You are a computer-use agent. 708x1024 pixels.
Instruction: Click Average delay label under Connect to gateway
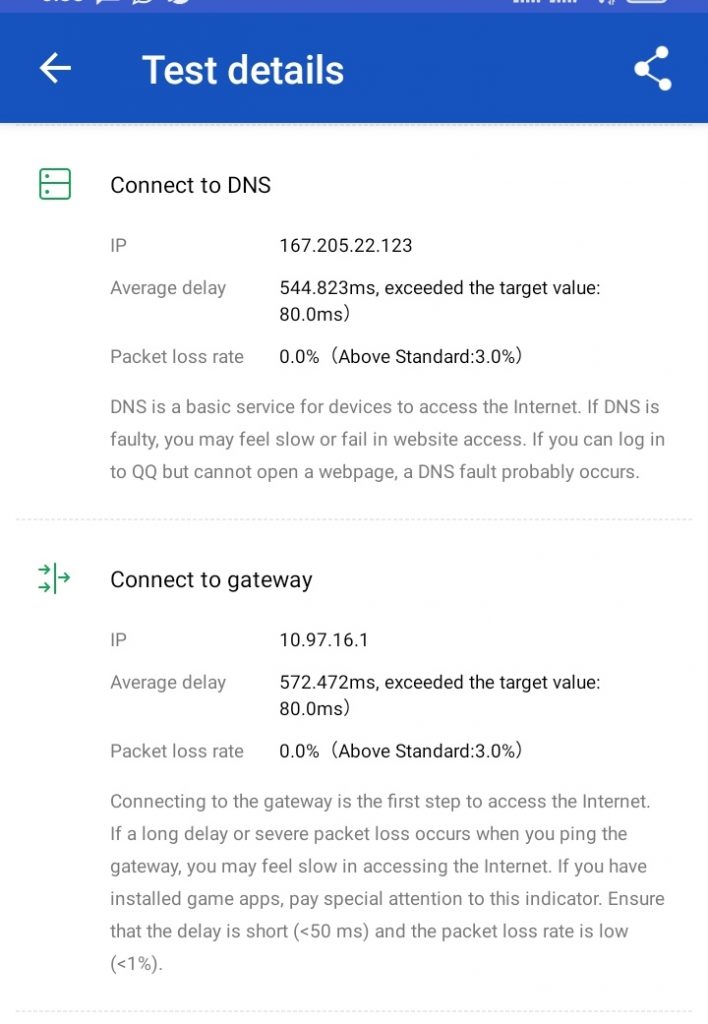click(168, 683)
